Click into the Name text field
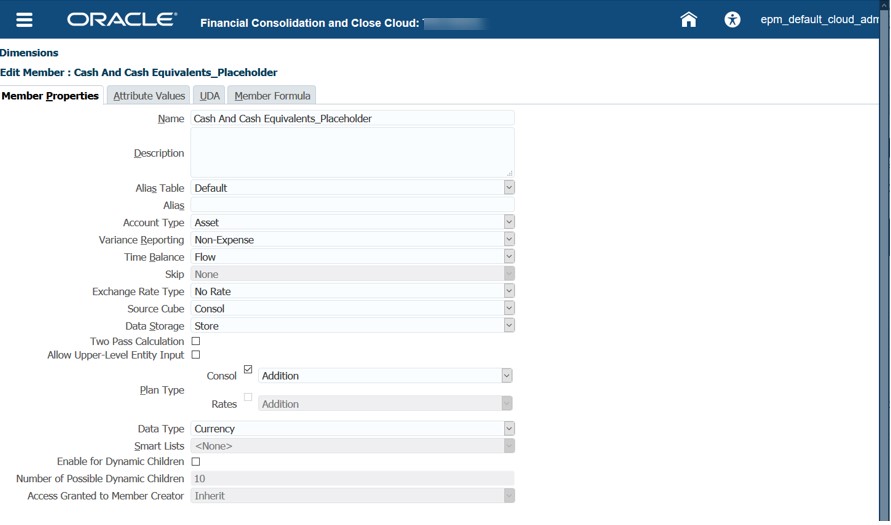 click(351, 119)
